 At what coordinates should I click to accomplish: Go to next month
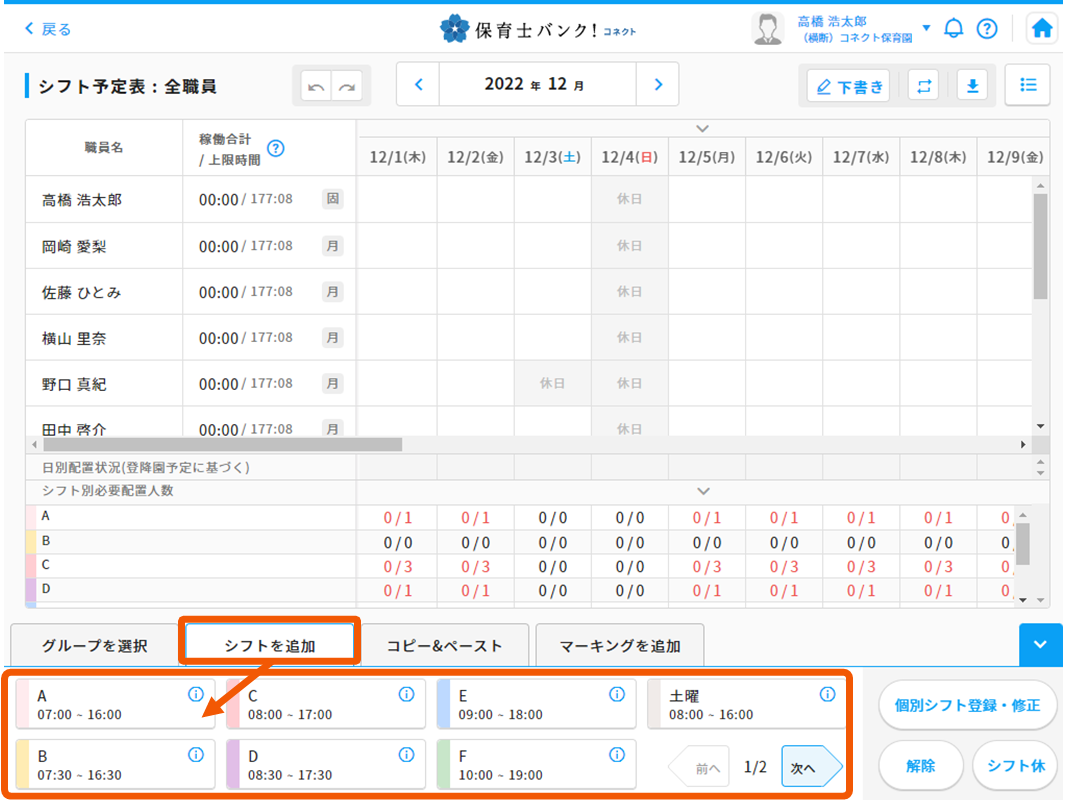click(x=658, y=85)
